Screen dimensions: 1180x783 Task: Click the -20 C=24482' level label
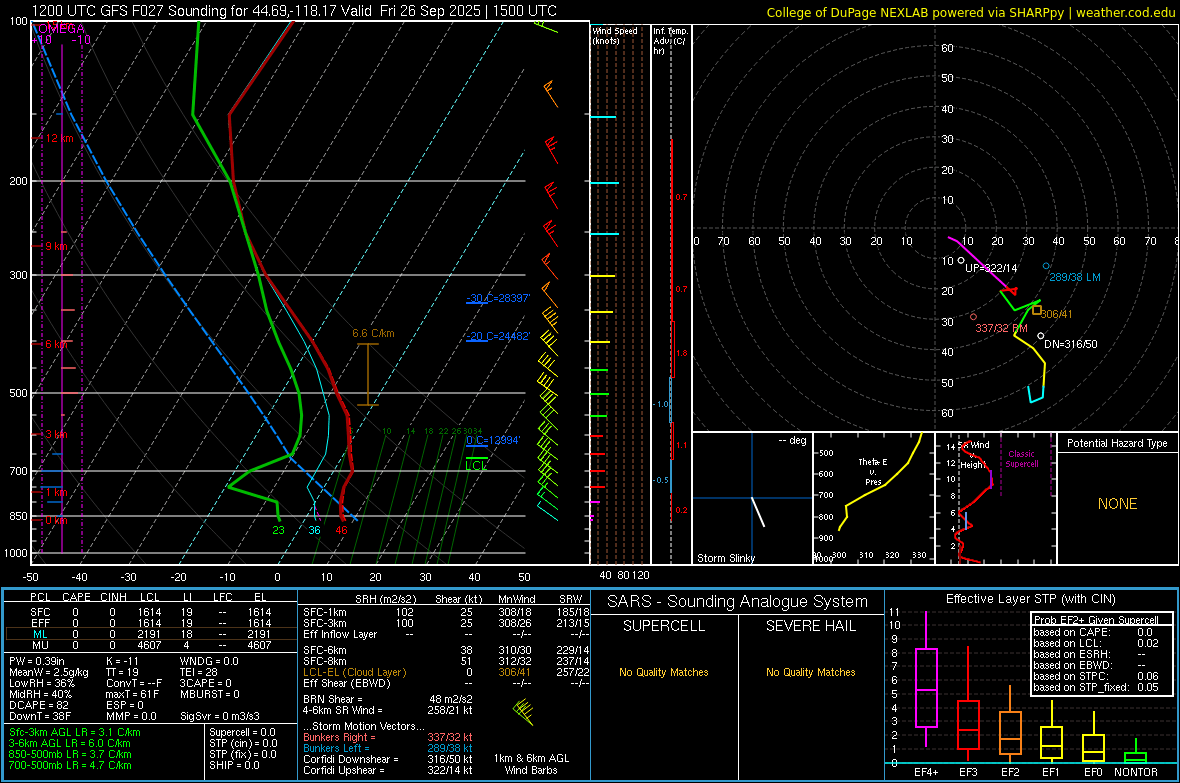coord(498,336)
